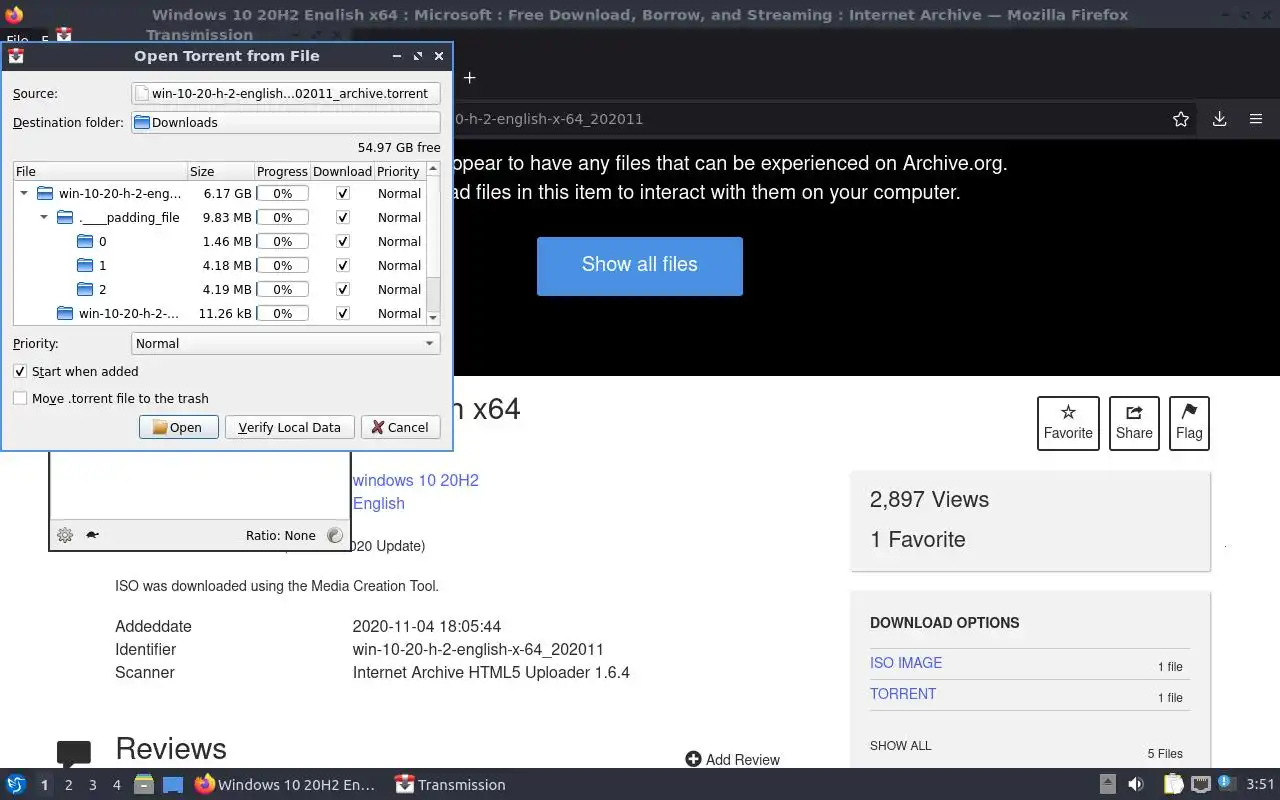Open the Firefox hamburger menu

click(1256, 119)
